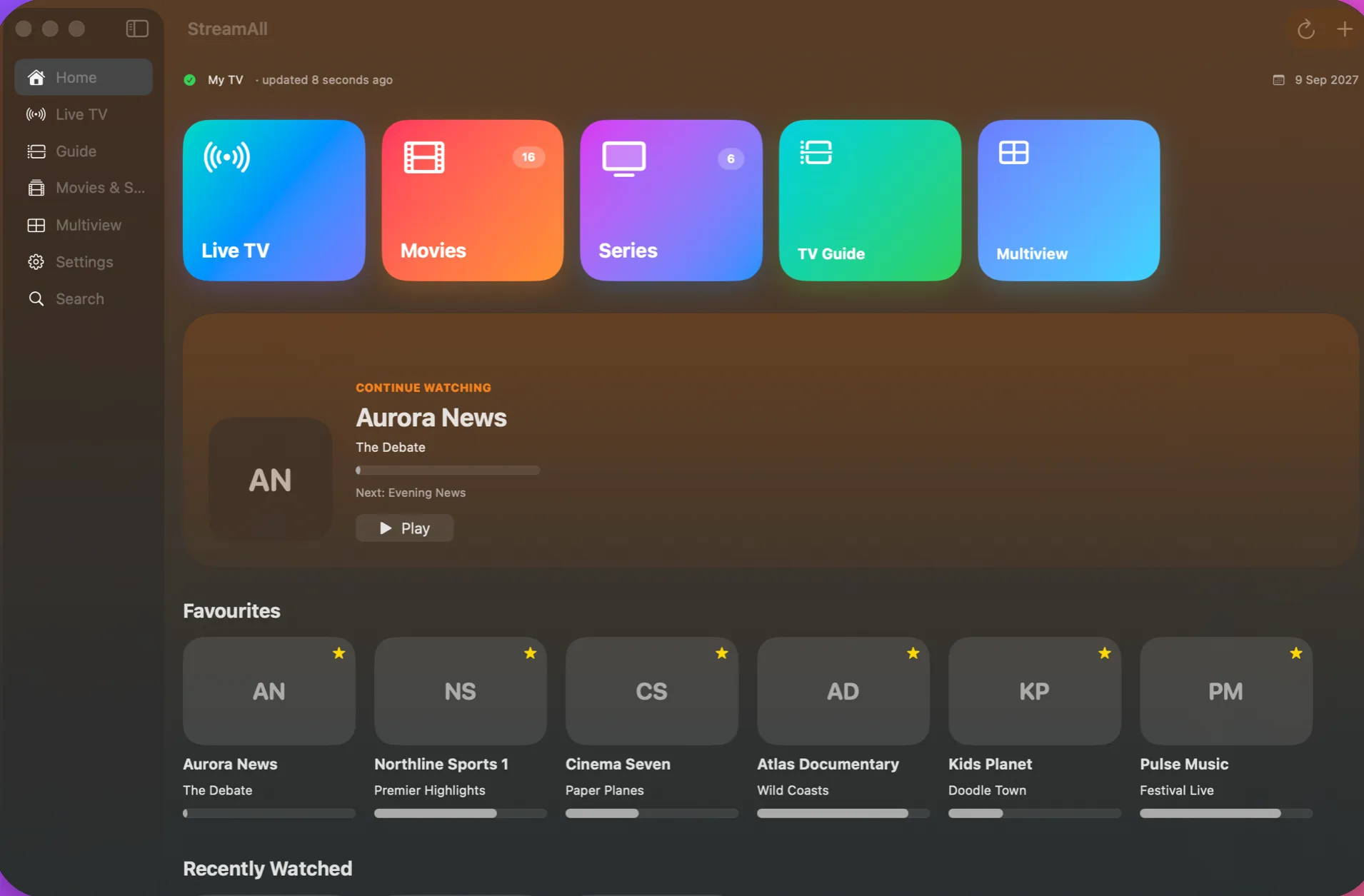1364x896 pixels.
Task: Toggle favourite star on Atlas Documentary
Action: 913,653
